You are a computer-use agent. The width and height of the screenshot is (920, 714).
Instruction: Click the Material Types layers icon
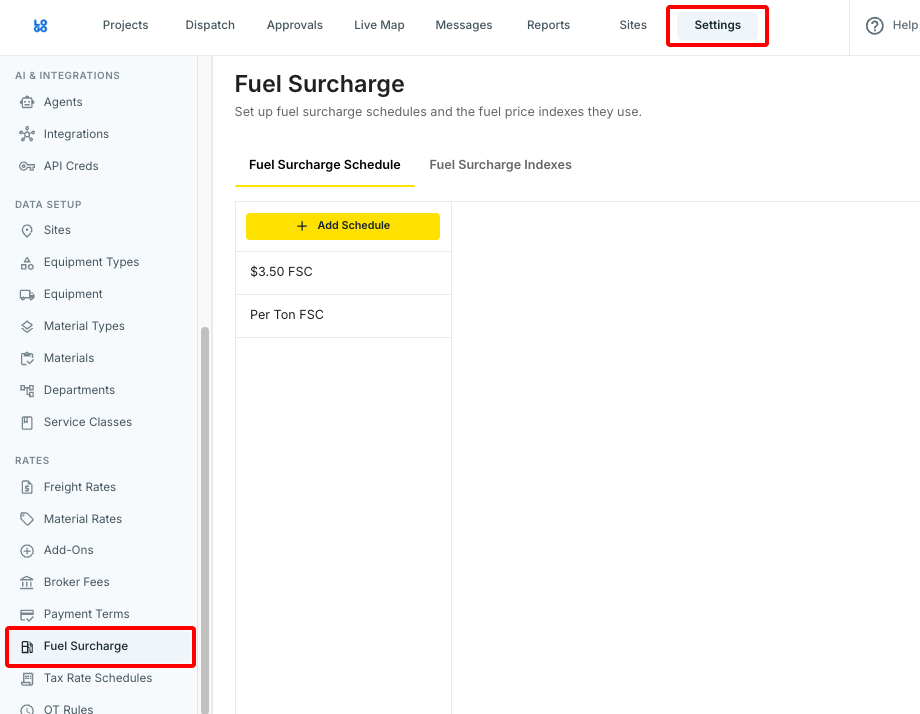[27, 326]
